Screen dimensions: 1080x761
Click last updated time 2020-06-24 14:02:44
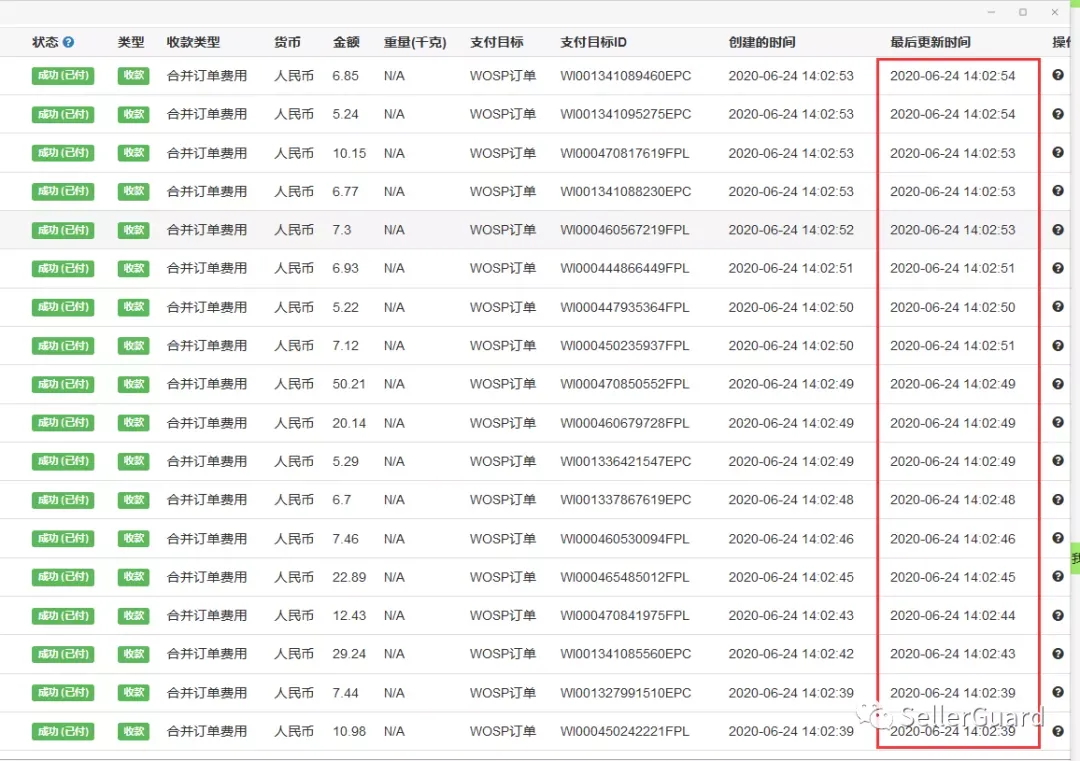point(953,616)
